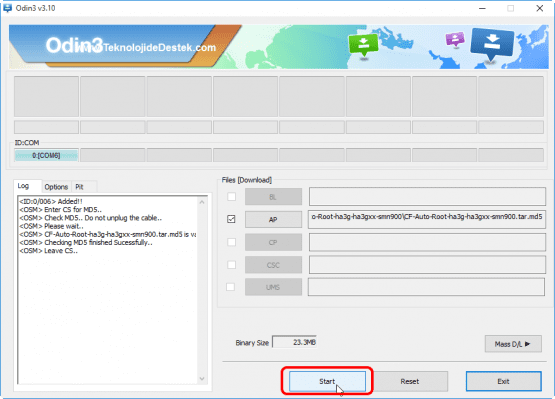The height and width of the screenshot is (399, 555).
Task: Click the BL file button
Action: point(273,197)
